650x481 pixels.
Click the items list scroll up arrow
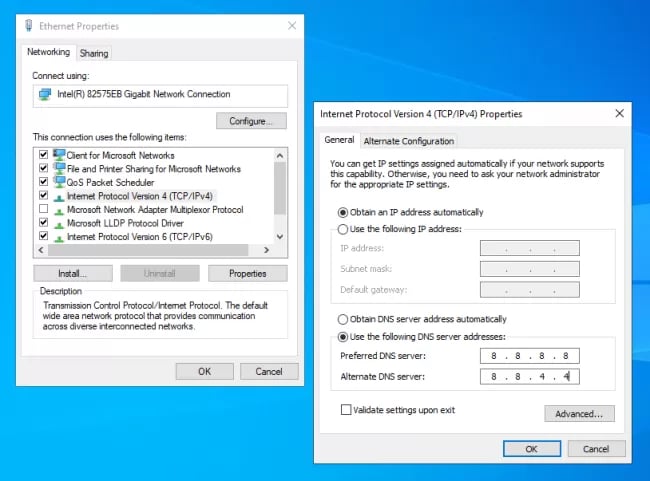pyautogui.click(x=280, y=155)
